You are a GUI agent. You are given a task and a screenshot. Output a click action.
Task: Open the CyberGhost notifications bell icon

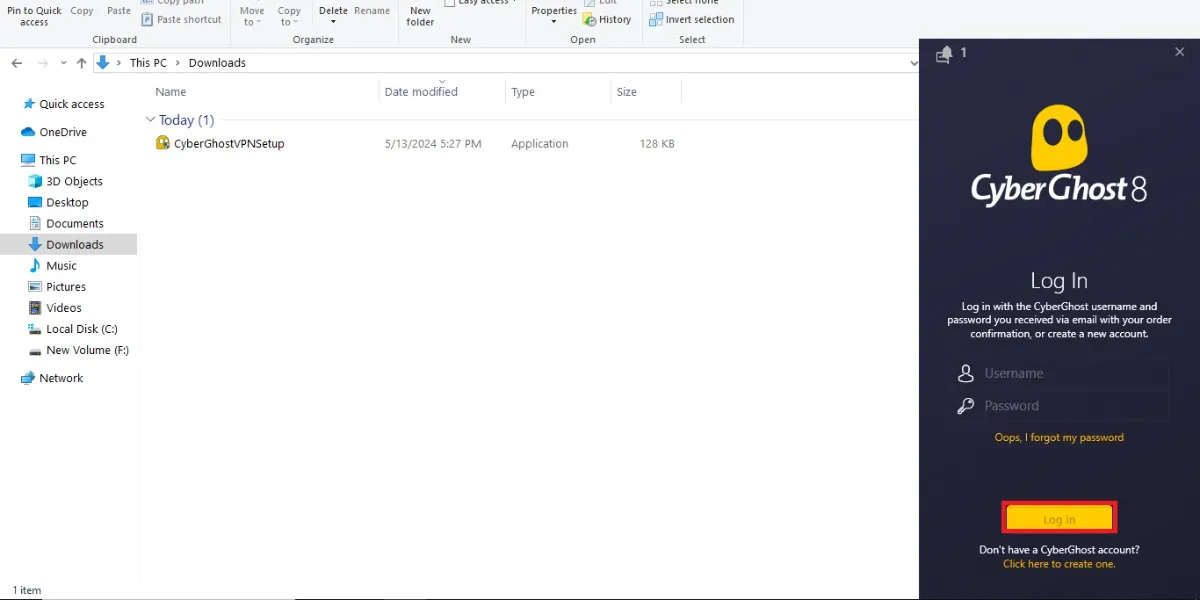(944, 55)
